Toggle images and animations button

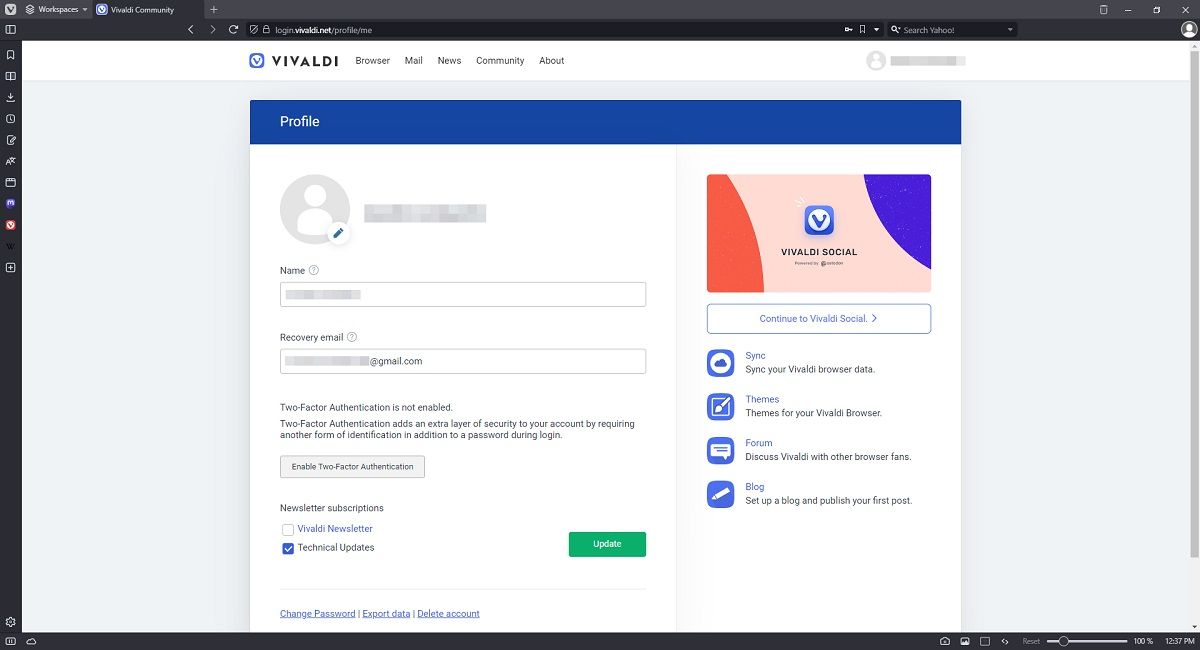(965, 641)
